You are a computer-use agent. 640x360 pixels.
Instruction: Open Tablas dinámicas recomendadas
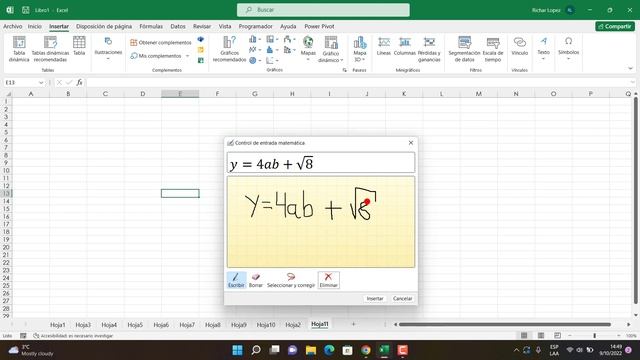(x=50, y=49)
